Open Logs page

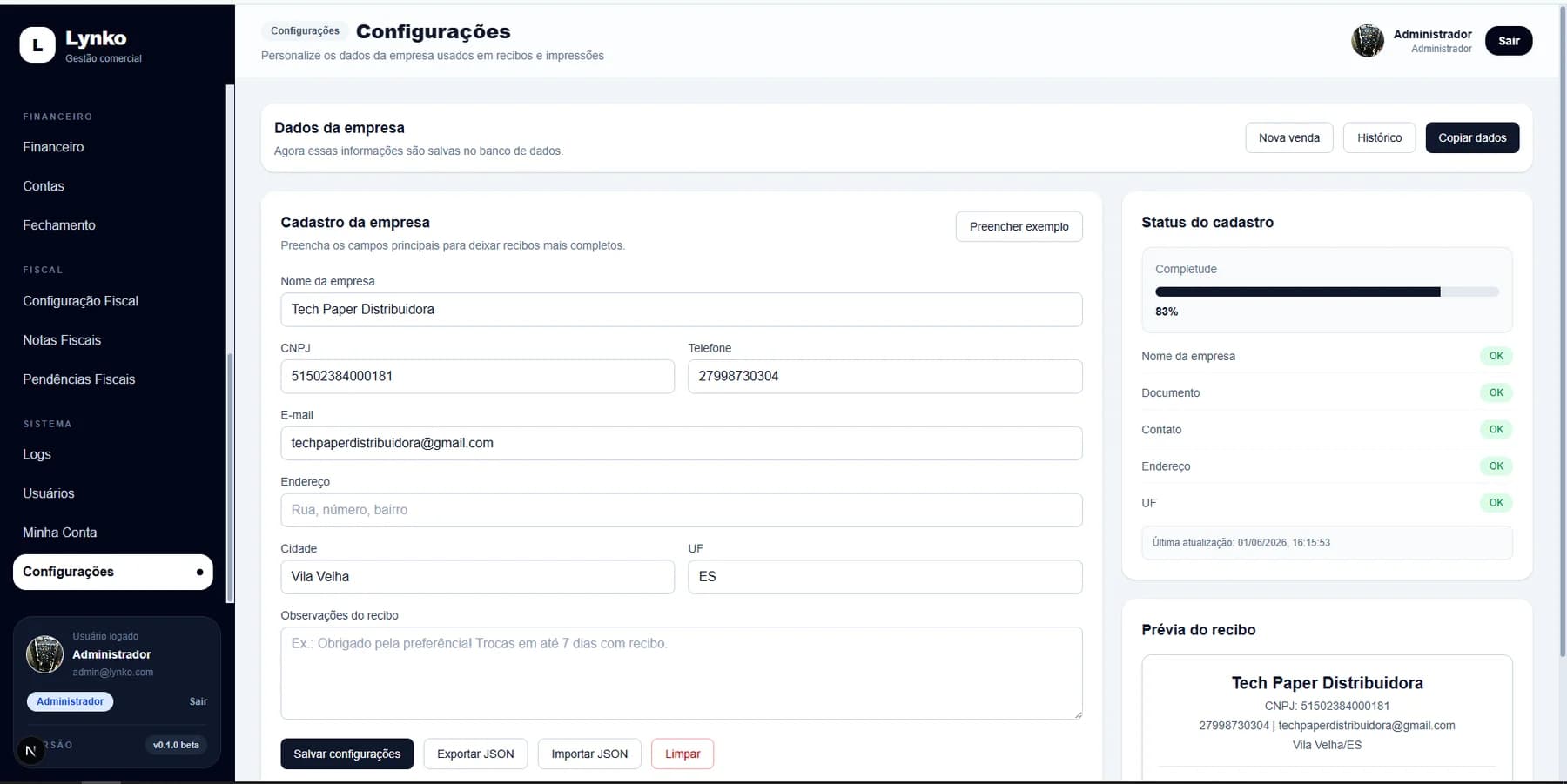coord(37,454)
